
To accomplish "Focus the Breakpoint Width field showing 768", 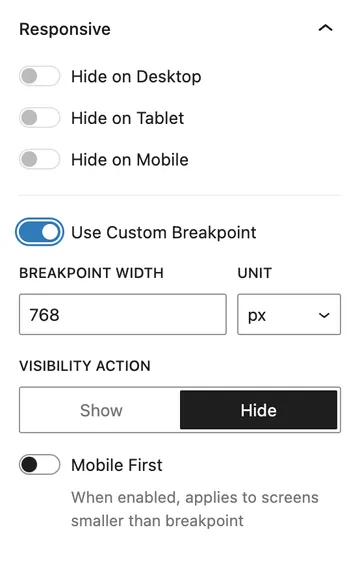I will 123,315.
